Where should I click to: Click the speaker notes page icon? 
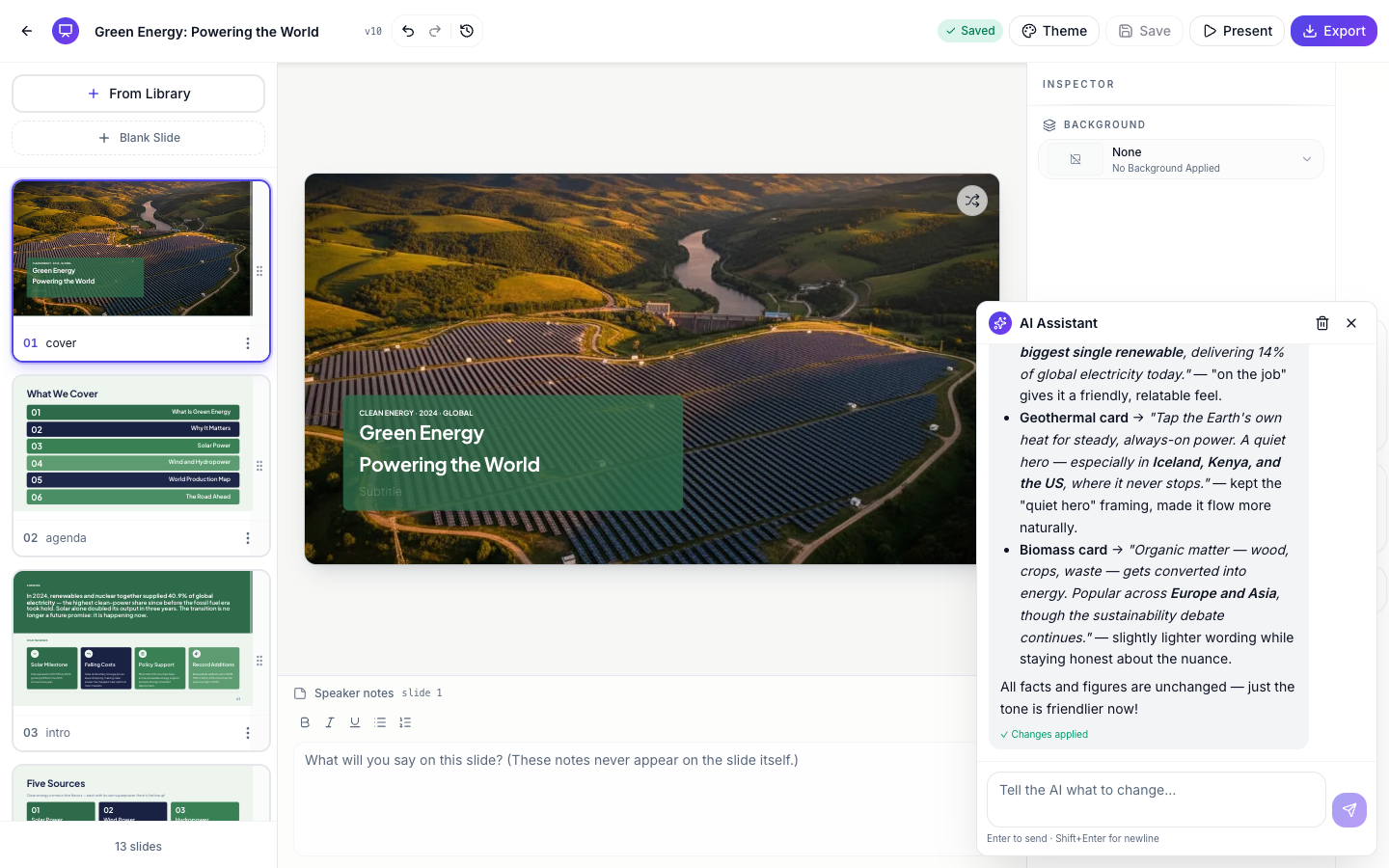point(300,693)
